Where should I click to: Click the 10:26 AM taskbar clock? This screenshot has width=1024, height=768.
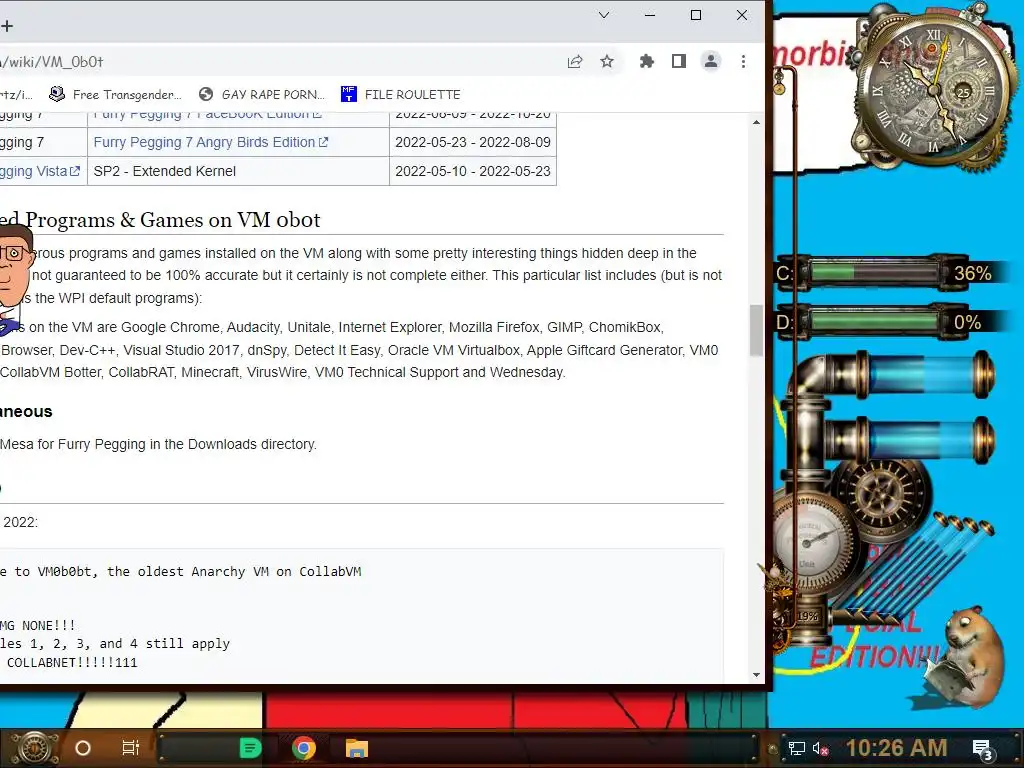point(897,748)
